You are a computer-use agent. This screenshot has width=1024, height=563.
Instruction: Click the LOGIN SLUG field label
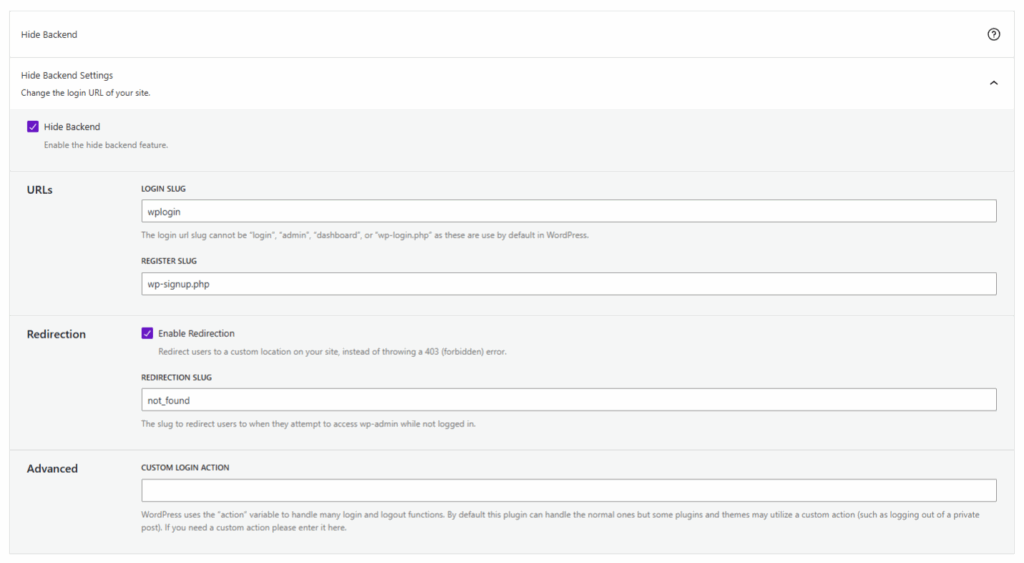pyautogui.click(x=164, y=188)
